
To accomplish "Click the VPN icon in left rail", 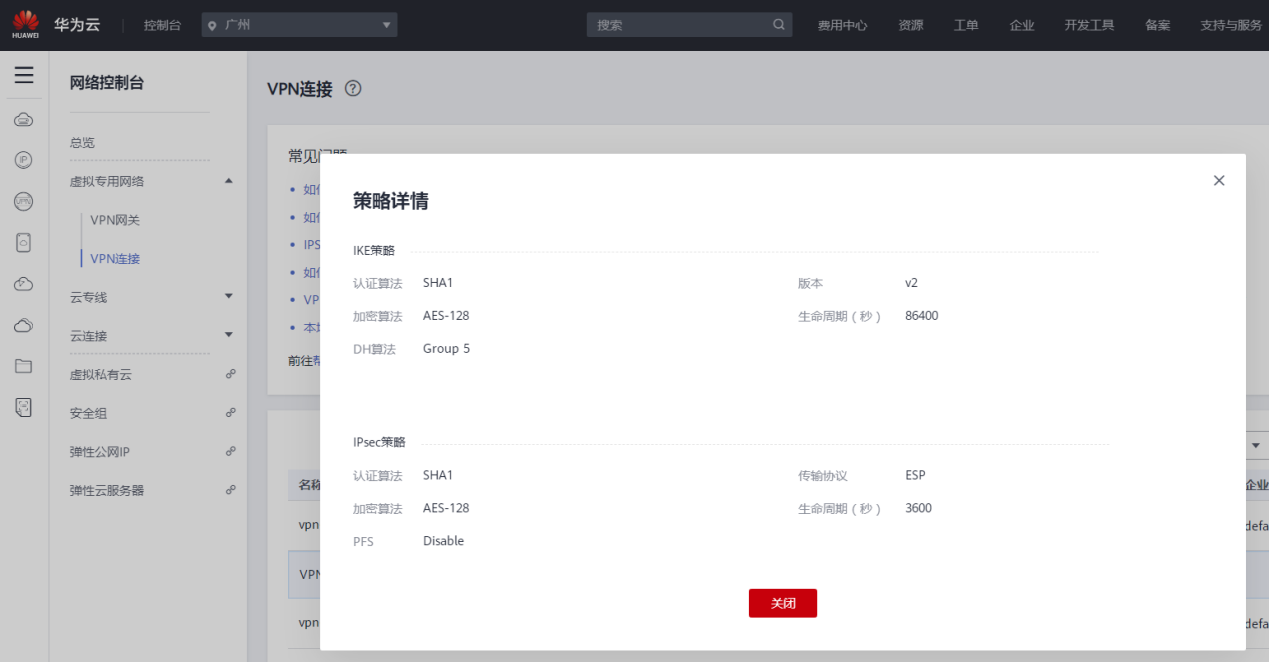I will coord(24,201).
